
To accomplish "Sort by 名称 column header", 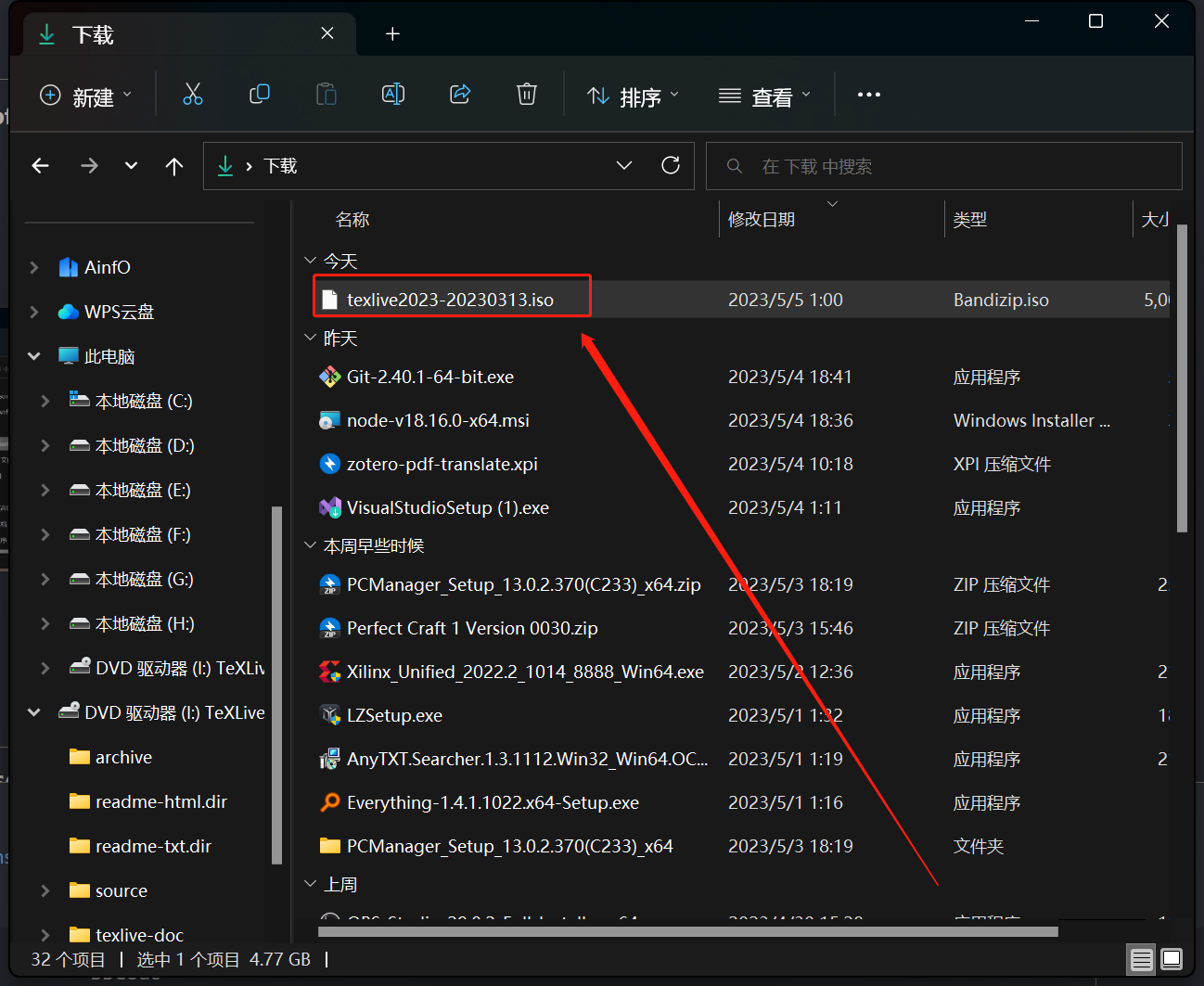I will tap(352, 220).
